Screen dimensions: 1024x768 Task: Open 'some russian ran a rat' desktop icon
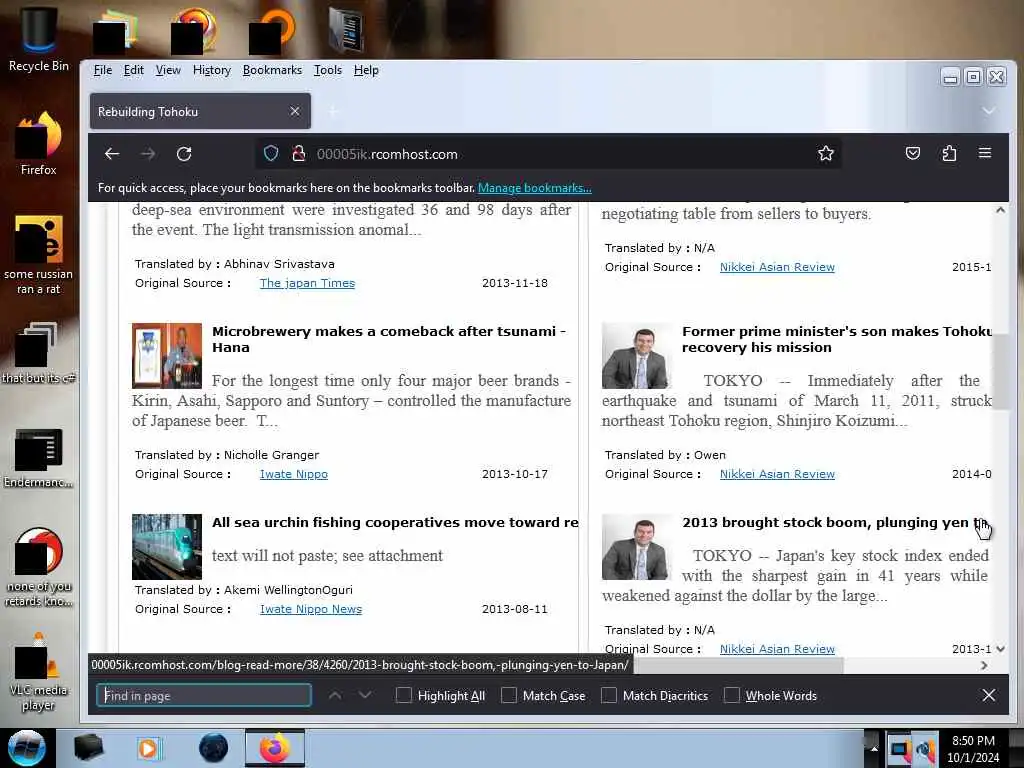(39, 255)
